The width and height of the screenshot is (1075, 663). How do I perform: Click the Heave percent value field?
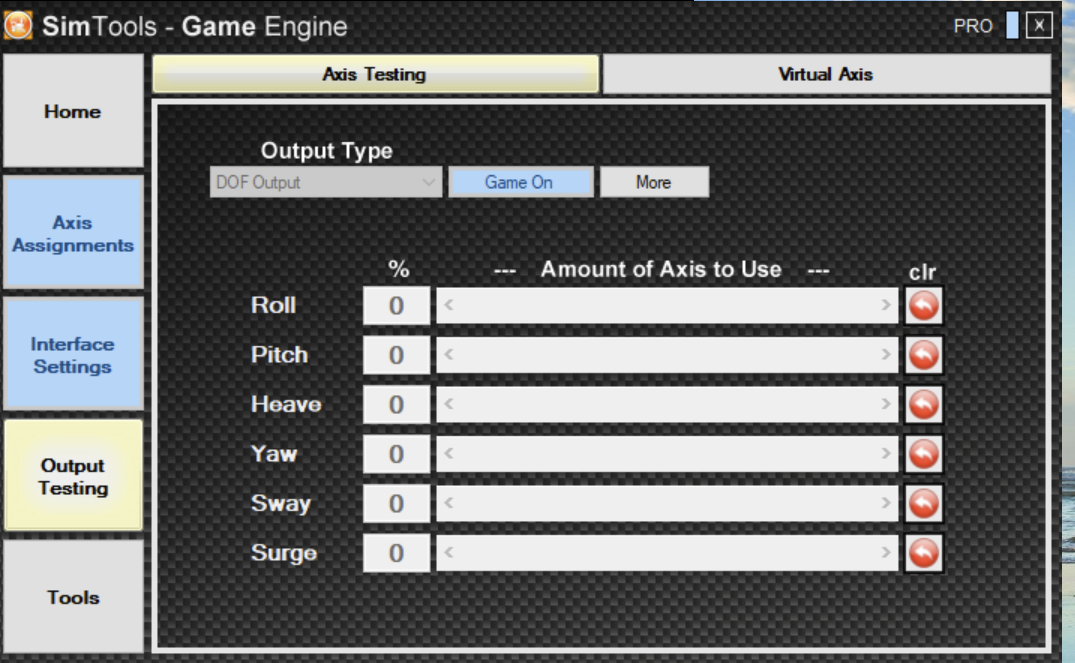(396, 405)
